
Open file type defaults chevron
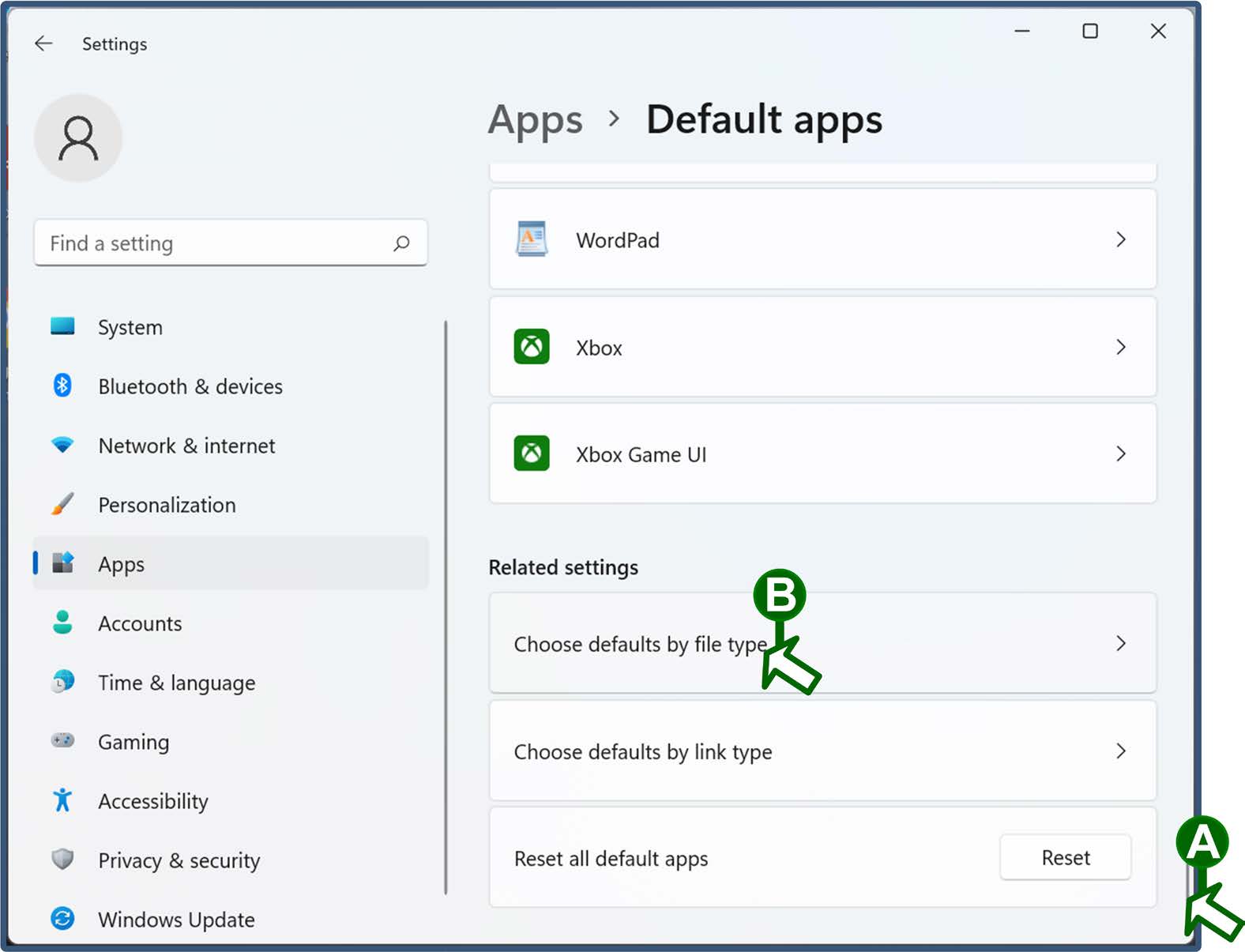point(1121,643)
